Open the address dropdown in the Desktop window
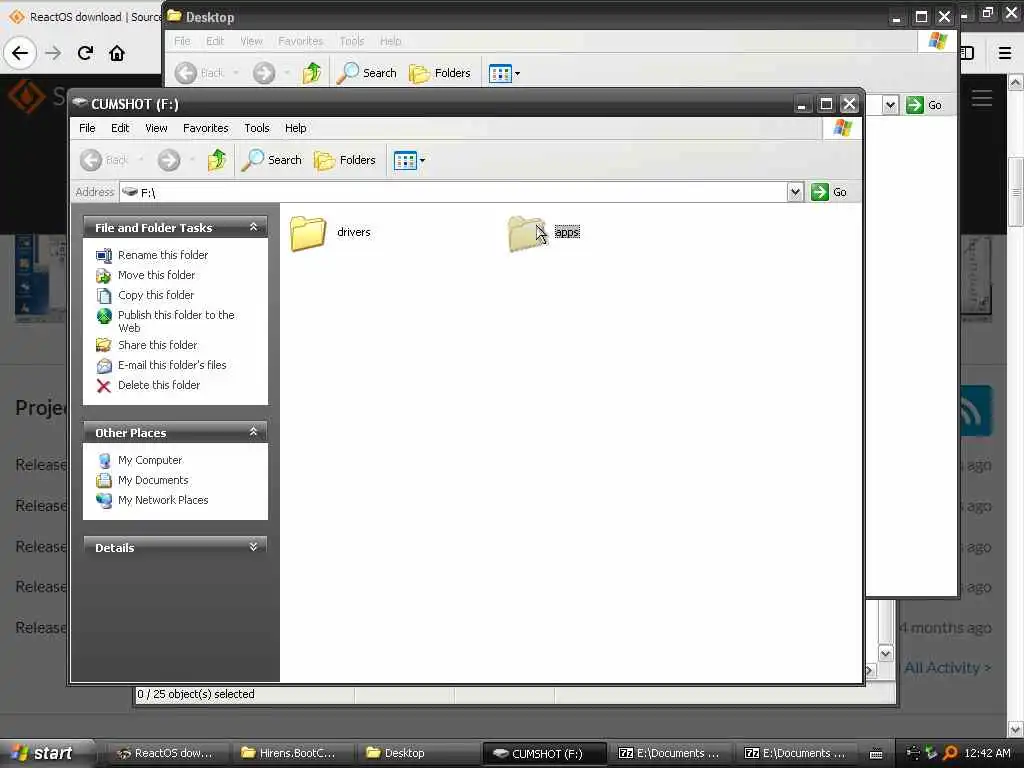Image resolution: width=1024 pixels, height=768 pixels. coord(889,105)
